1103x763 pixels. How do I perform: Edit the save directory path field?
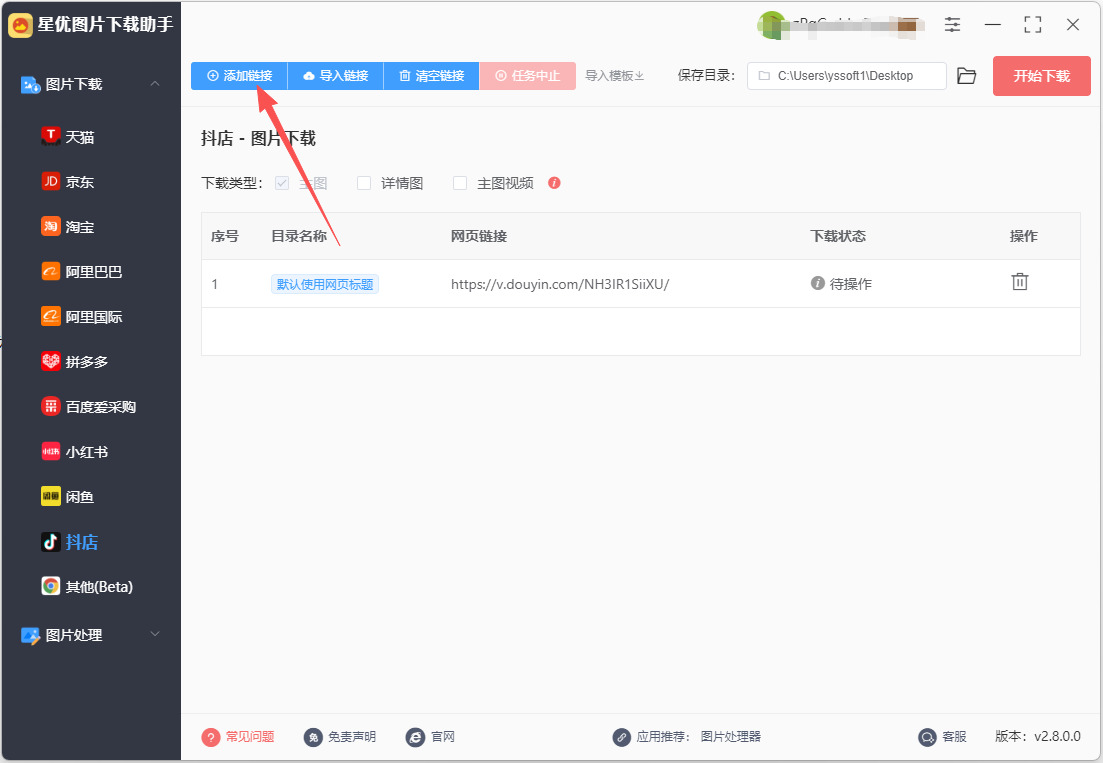846,76
